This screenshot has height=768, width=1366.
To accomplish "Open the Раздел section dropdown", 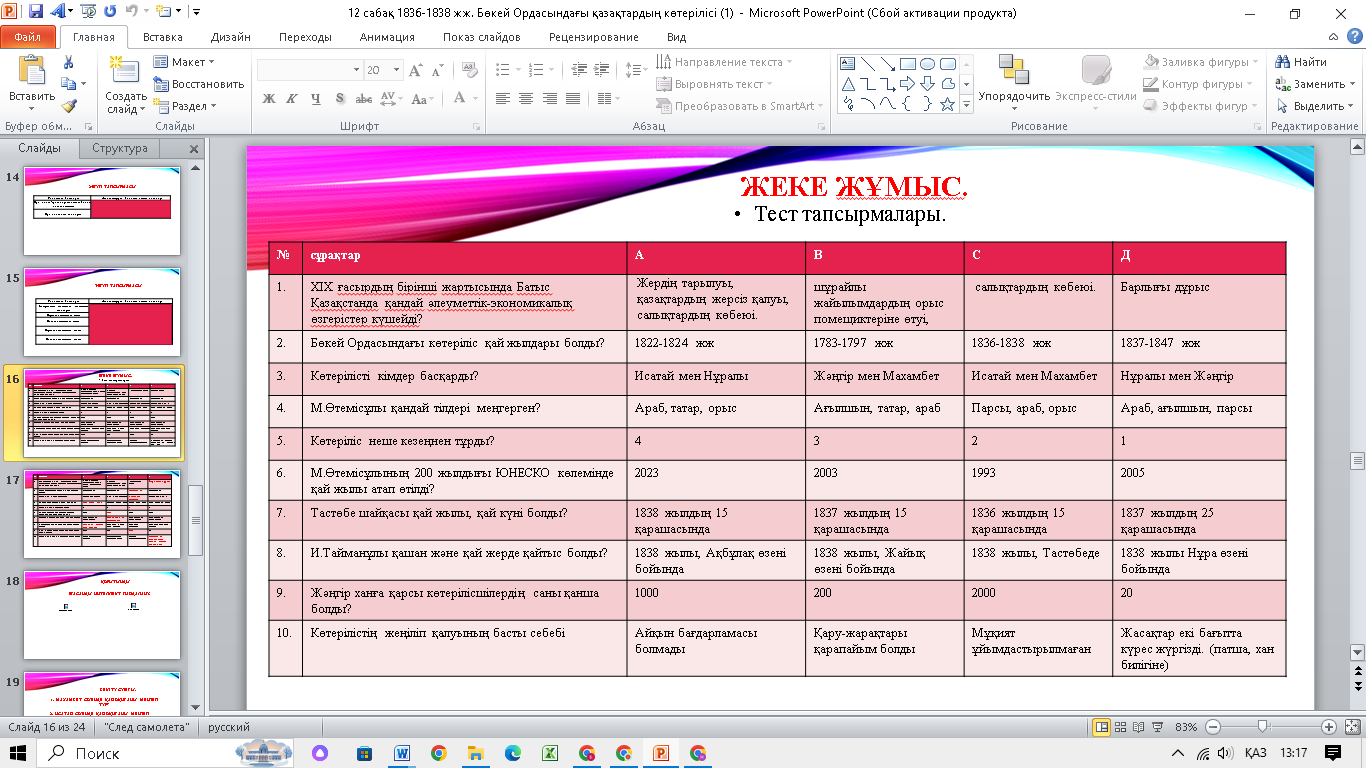I will tap(185, 106).
